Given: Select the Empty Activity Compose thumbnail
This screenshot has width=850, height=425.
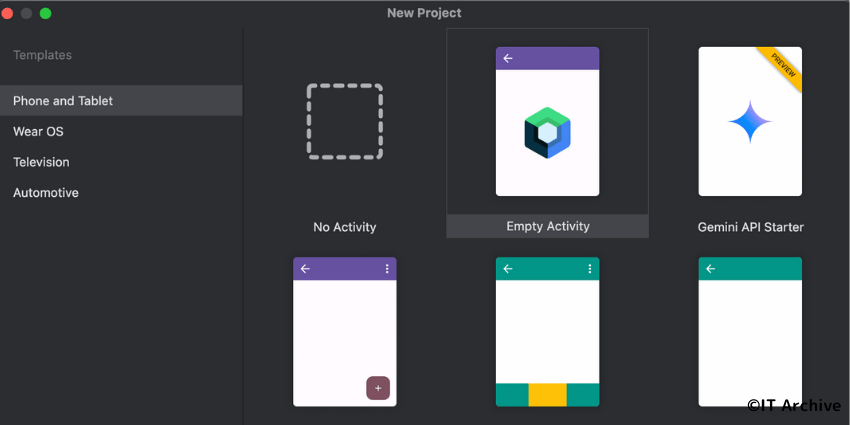Looking at the screenshot, I should click(548, 121).
